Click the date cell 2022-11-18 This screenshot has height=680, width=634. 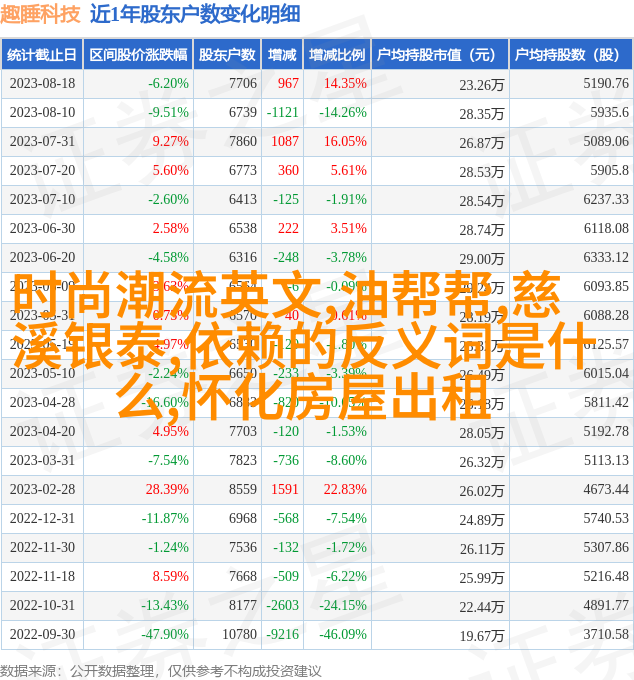(x=42, y=577)
